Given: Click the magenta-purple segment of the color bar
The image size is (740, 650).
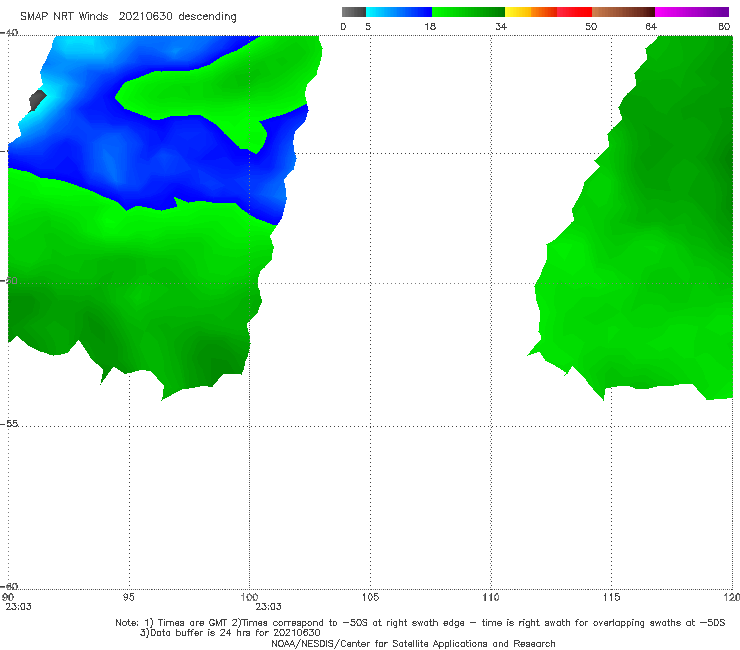Looking at the screenshot, I should [692, 12].
